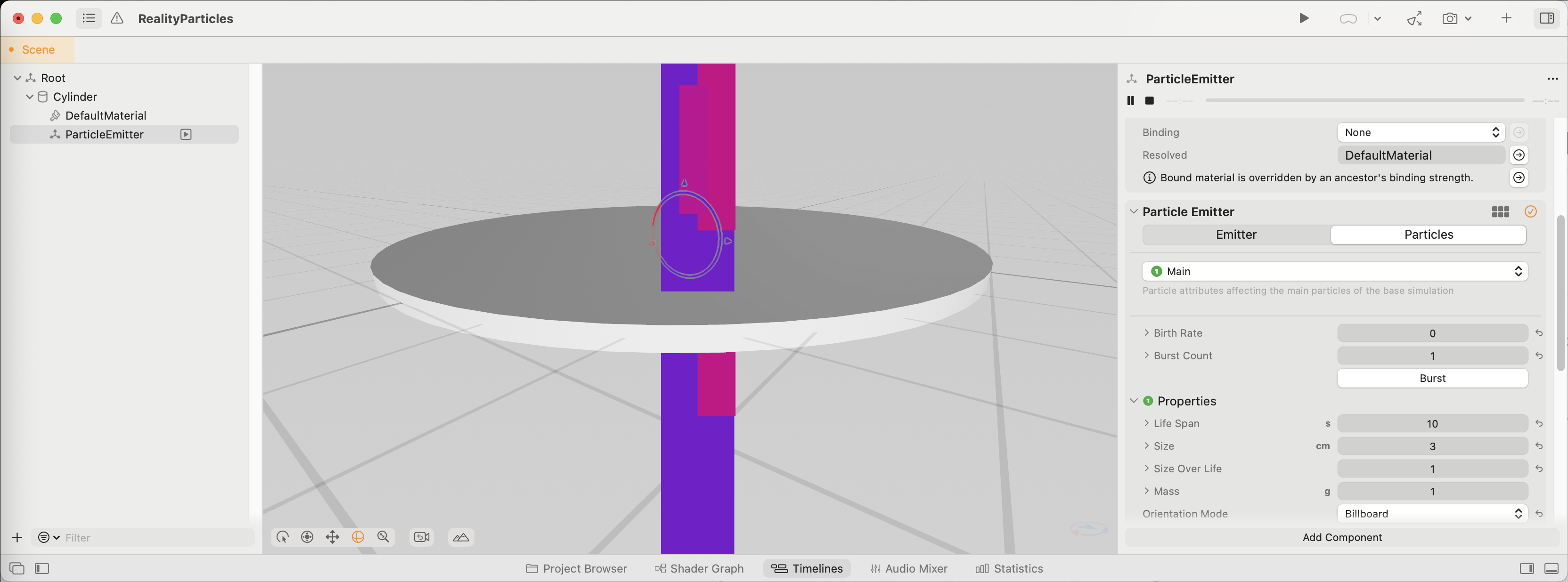Collapse the Cylinder tree node
1568x582 pixels.
click(x=29, y=97)
